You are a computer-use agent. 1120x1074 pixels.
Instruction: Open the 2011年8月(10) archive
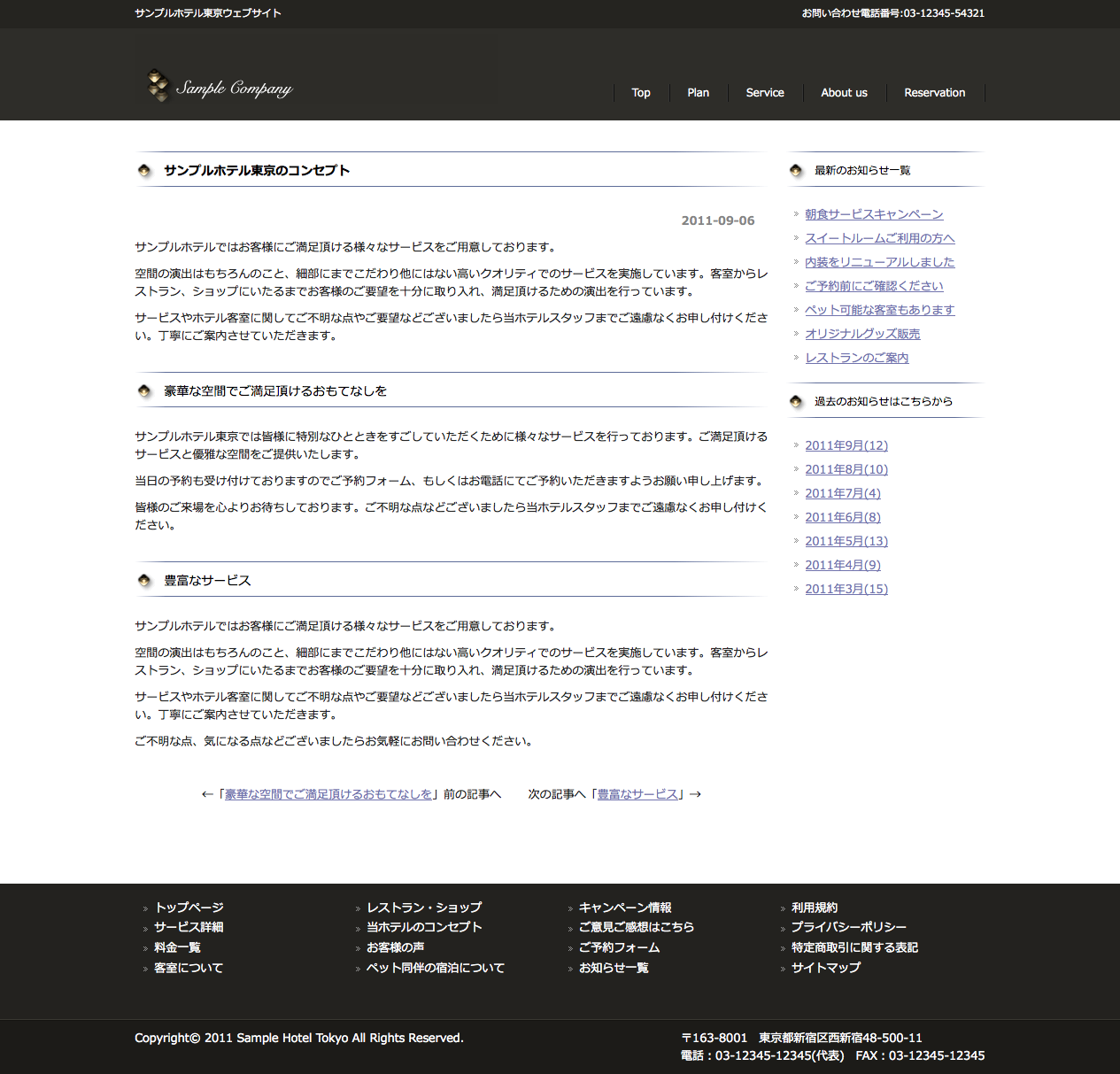pos(846,469)
